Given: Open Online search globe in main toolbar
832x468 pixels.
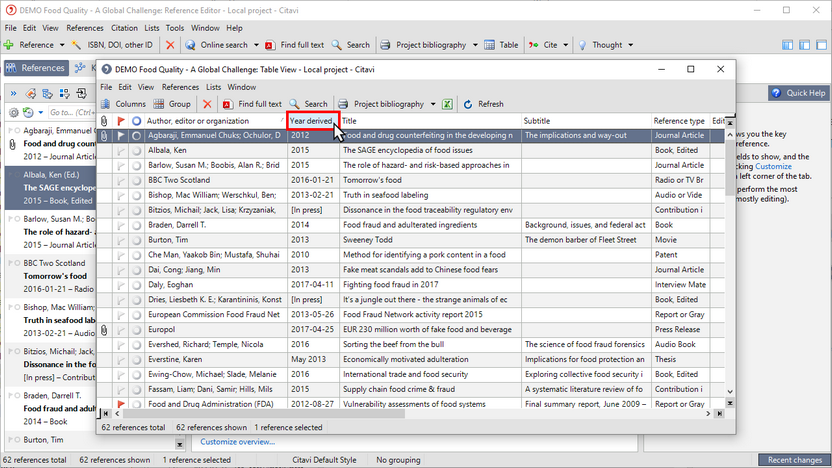Looking at the screenshot, I should click(190, 45).
